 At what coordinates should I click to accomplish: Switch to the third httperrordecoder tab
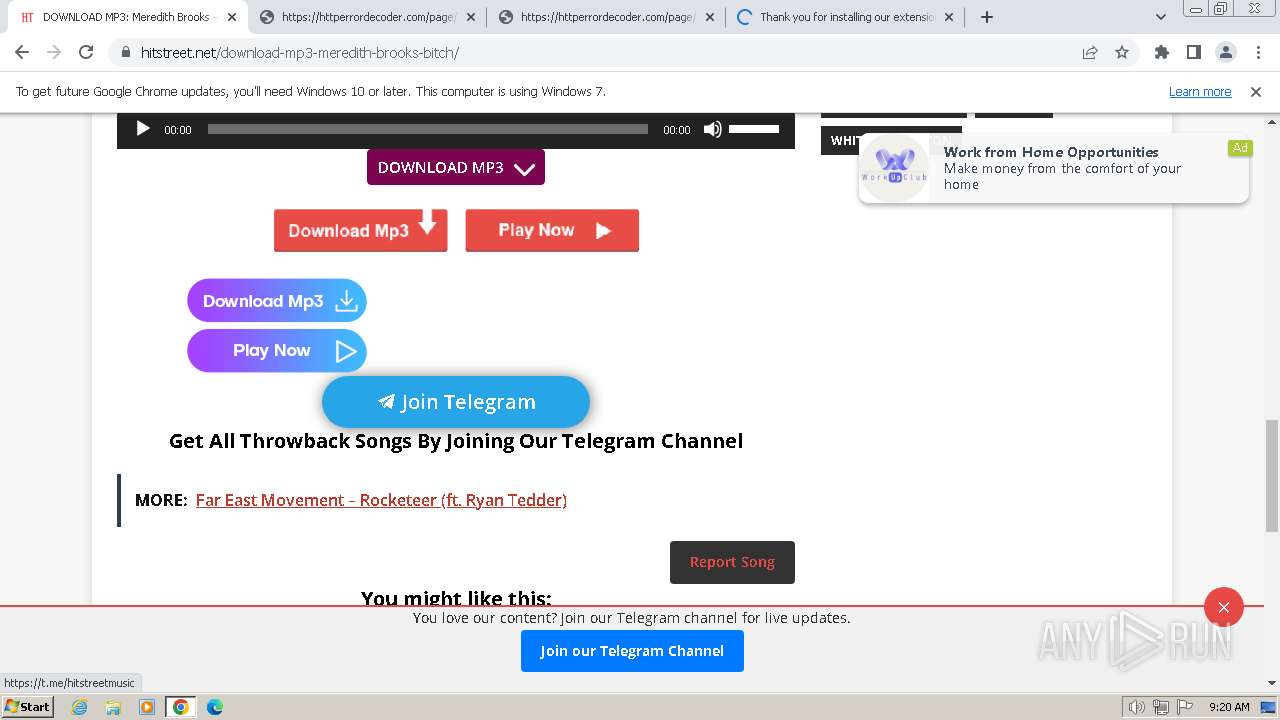pos(606,17)
